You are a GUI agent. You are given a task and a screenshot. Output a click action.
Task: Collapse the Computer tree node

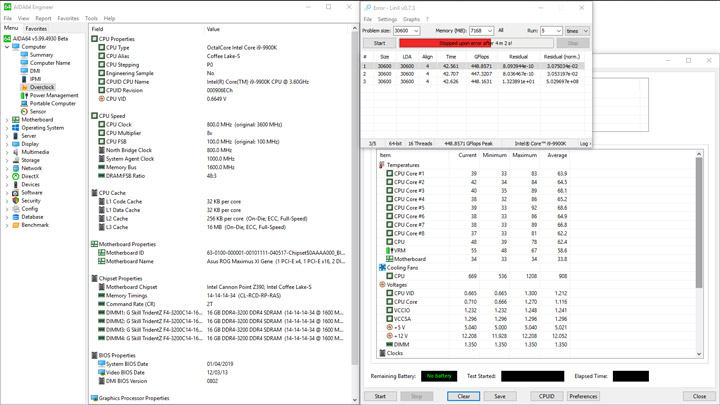pyautogui.click(x=7, y=47)
